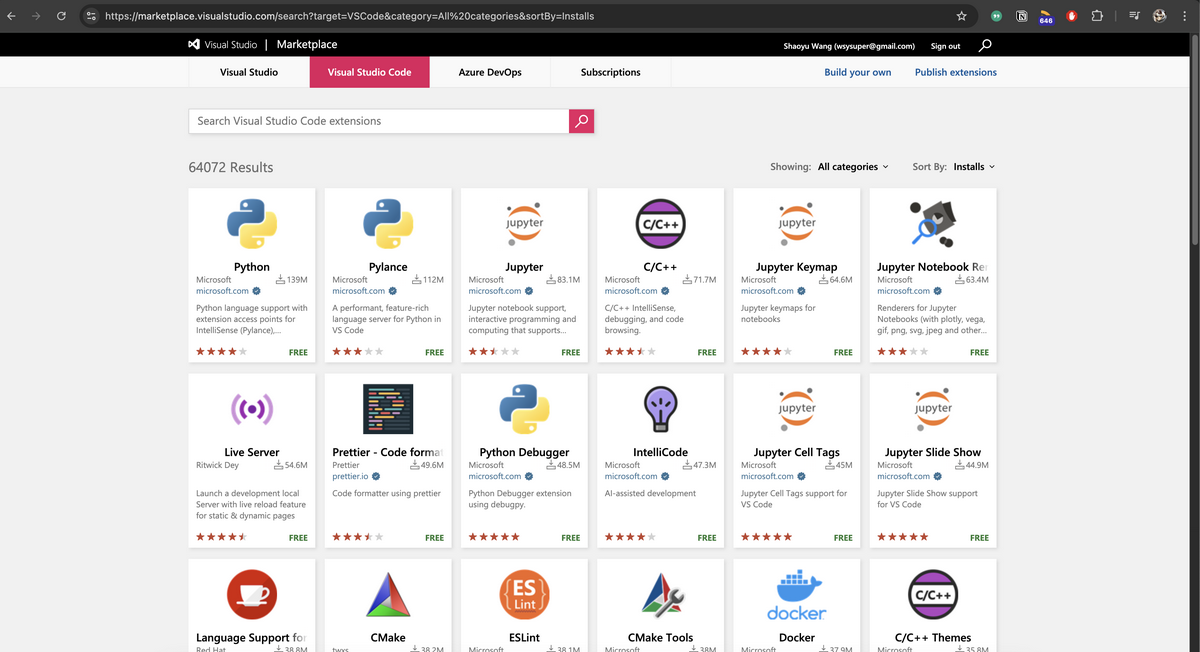
Task: Open the Chrome profile avatar
Action: pyautogui.click(x=1160, y=16)
